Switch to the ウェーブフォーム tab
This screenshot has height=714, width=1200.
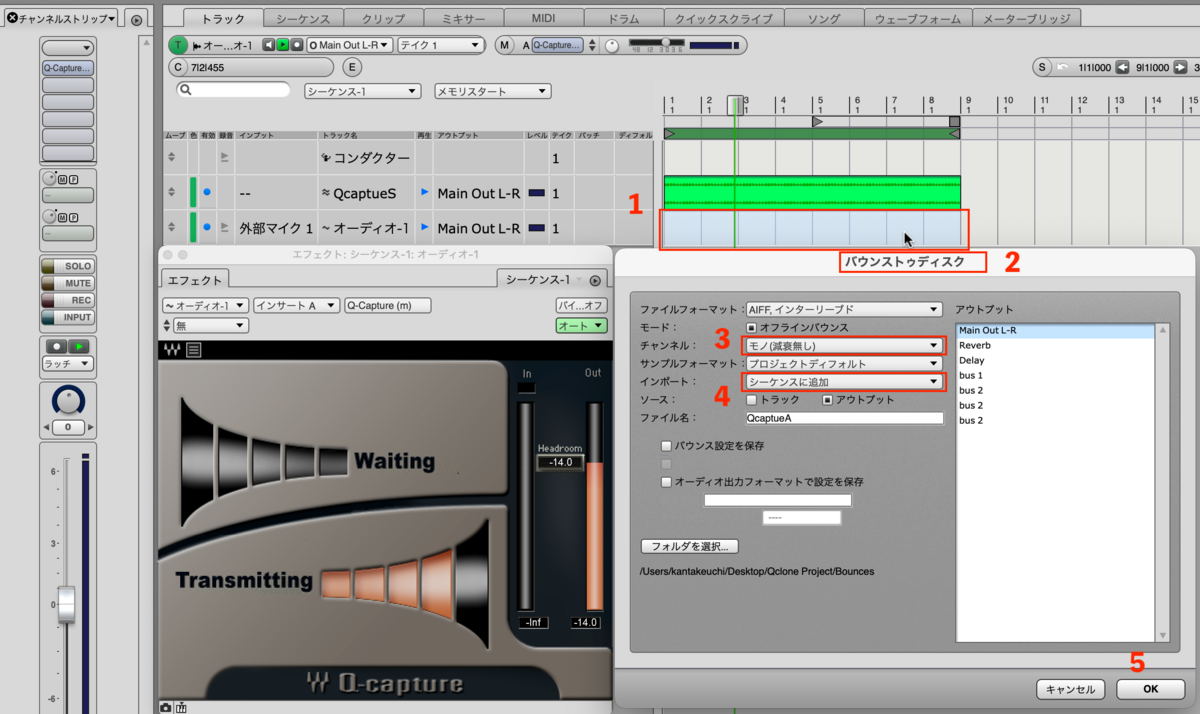(x=917, y=19)
